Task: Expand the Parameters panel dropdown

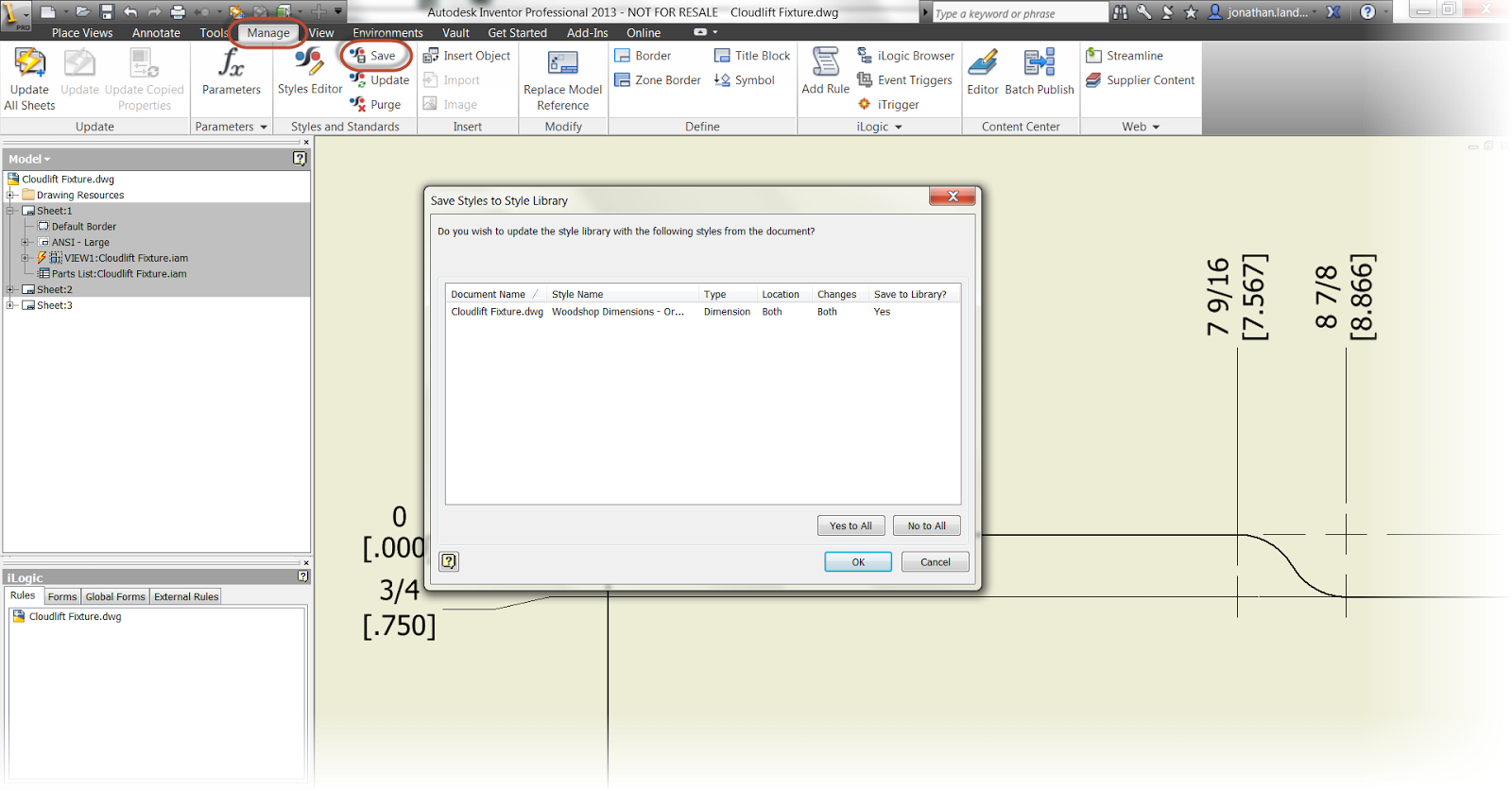Action: (264, 127)
